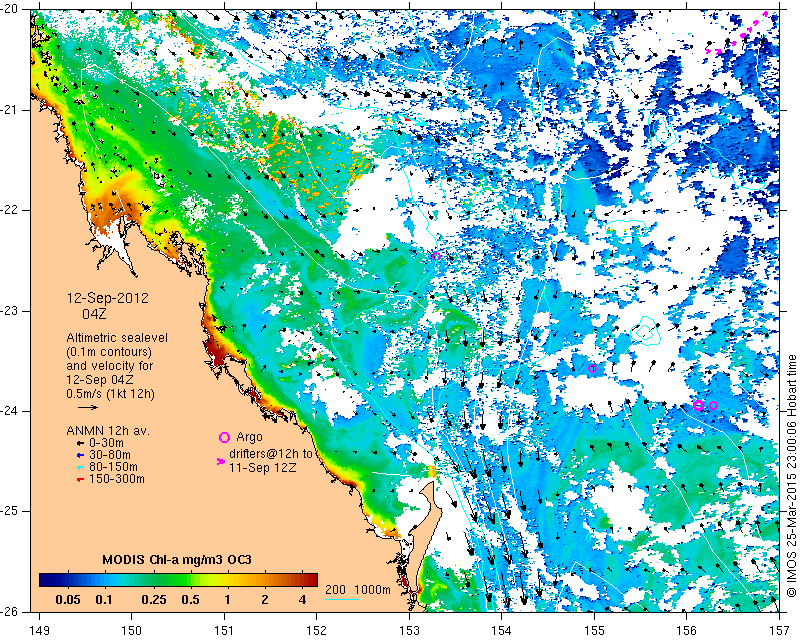
Task: Click the '80-150m' depth label
Action: click(113, 466)
